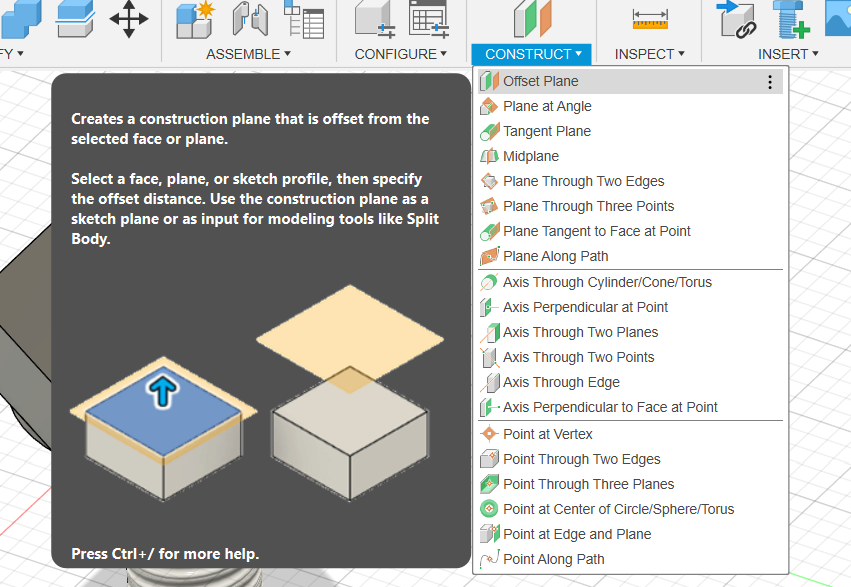Open the Offset Plane three-dot options
The height and width of the screenshot is (587, 851).
point(770,82)
